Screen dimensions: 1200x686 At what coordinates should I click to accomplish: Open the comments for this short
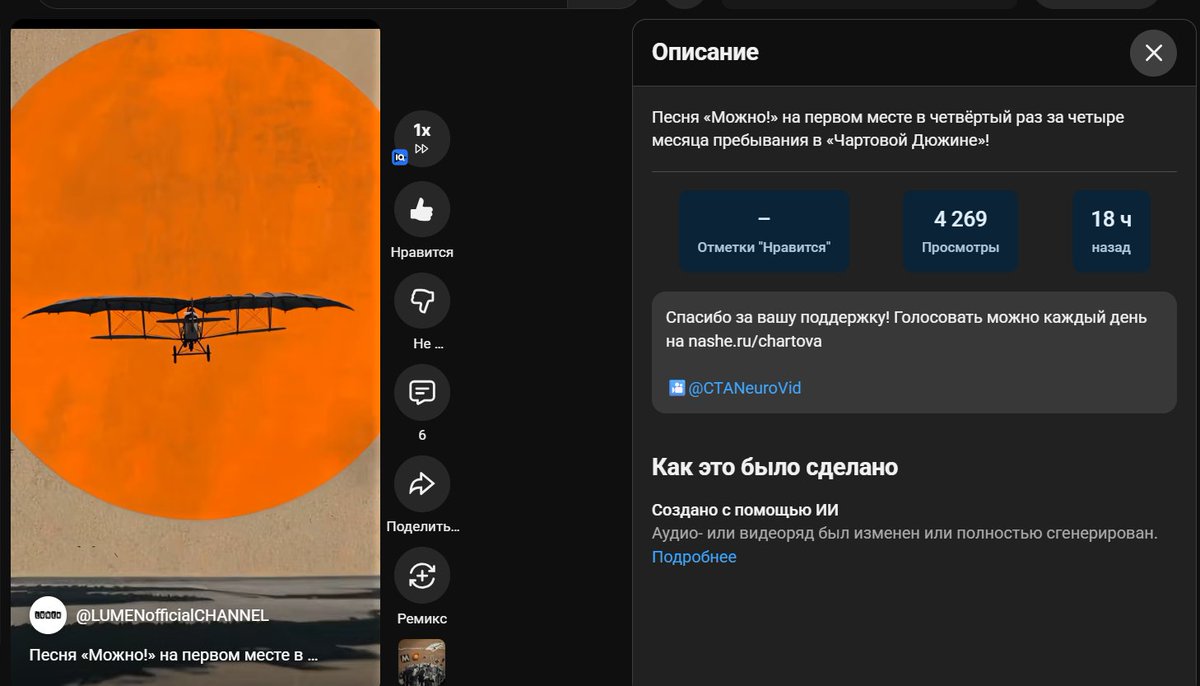click(422, 393)
